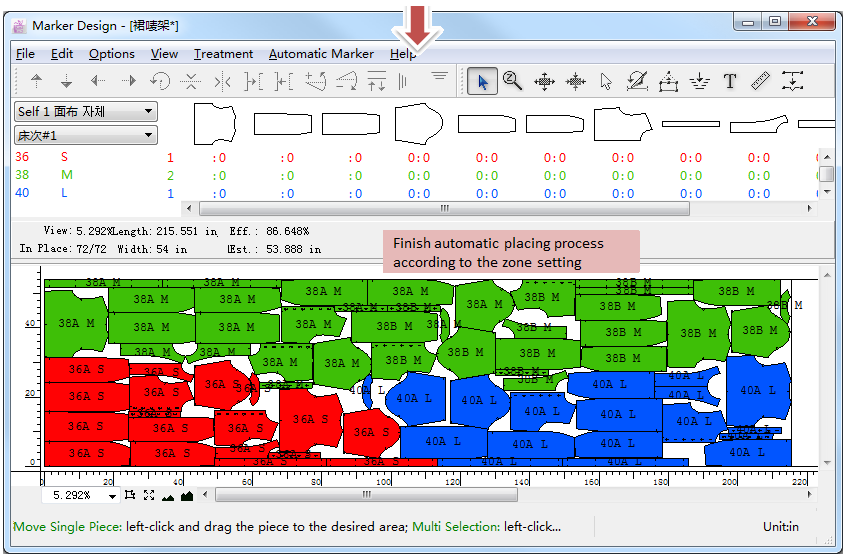The height and width of the screenshot is (557, 846).
Task: Click the four-way move arrows tool
Action: point(544,82)
